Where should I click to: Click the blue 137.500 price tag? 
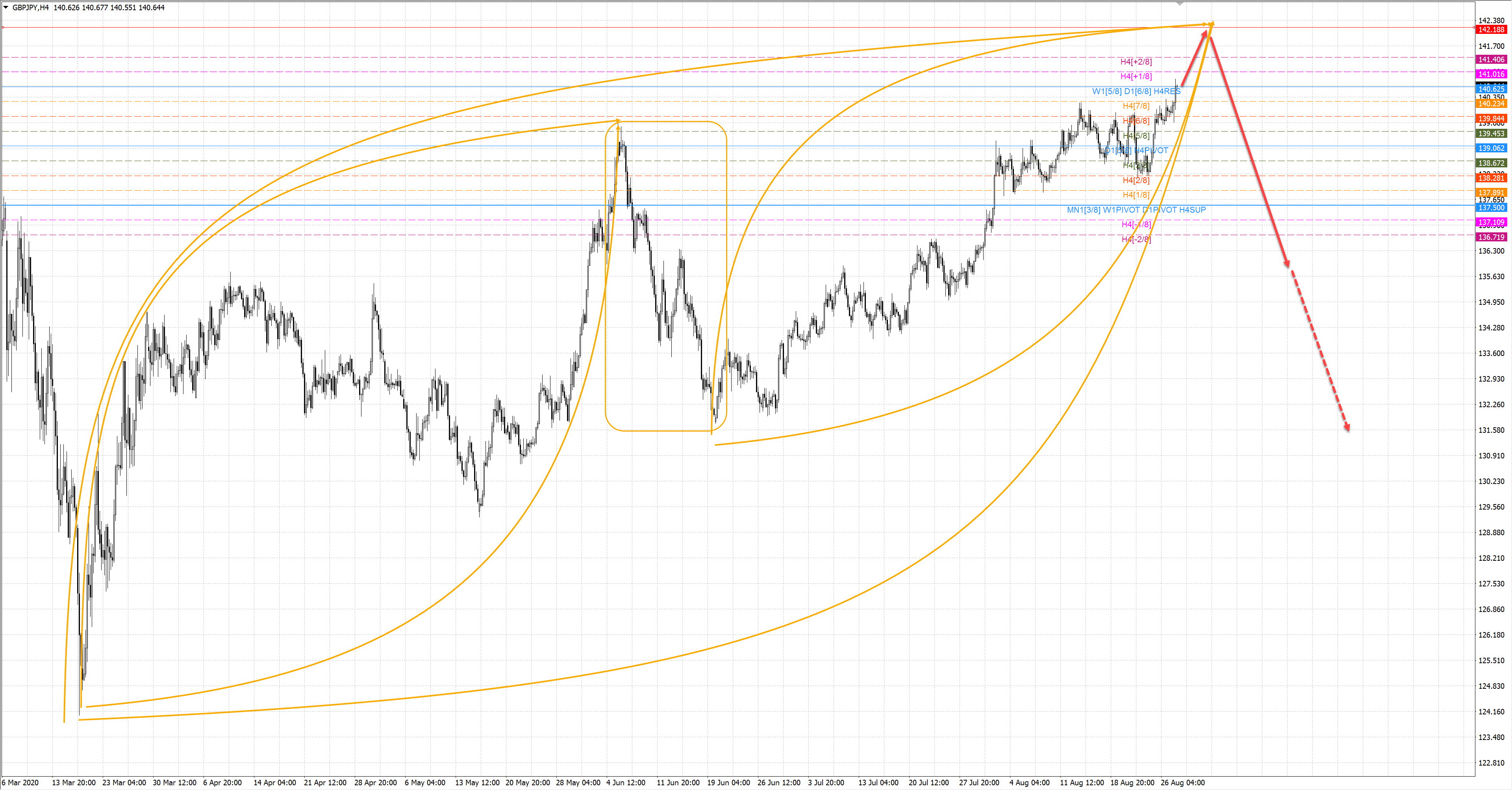pyautogui.click(x=1491, y=208)
